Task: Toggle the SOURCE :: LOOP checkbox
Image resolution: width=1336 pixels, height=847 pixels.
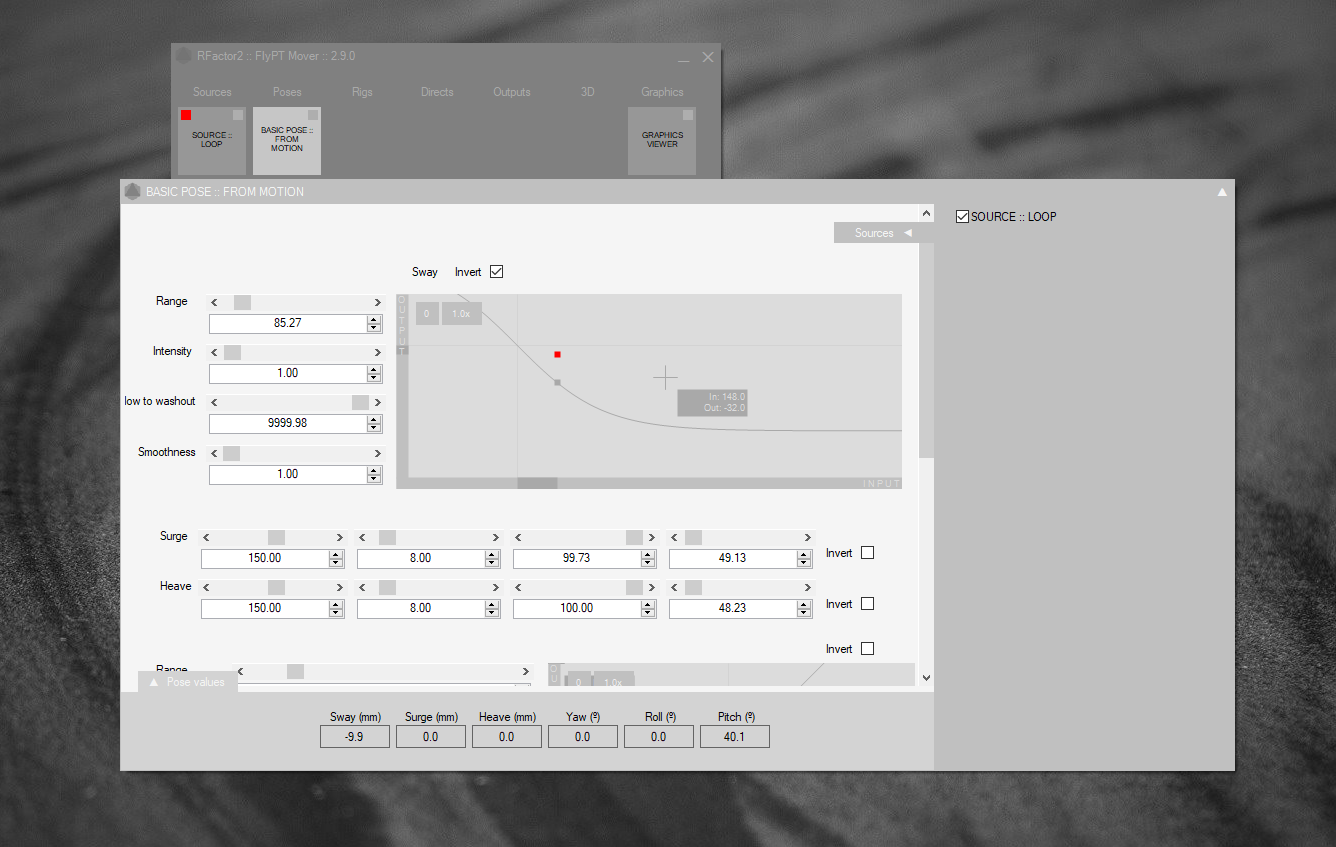Action: click(963, 217)
